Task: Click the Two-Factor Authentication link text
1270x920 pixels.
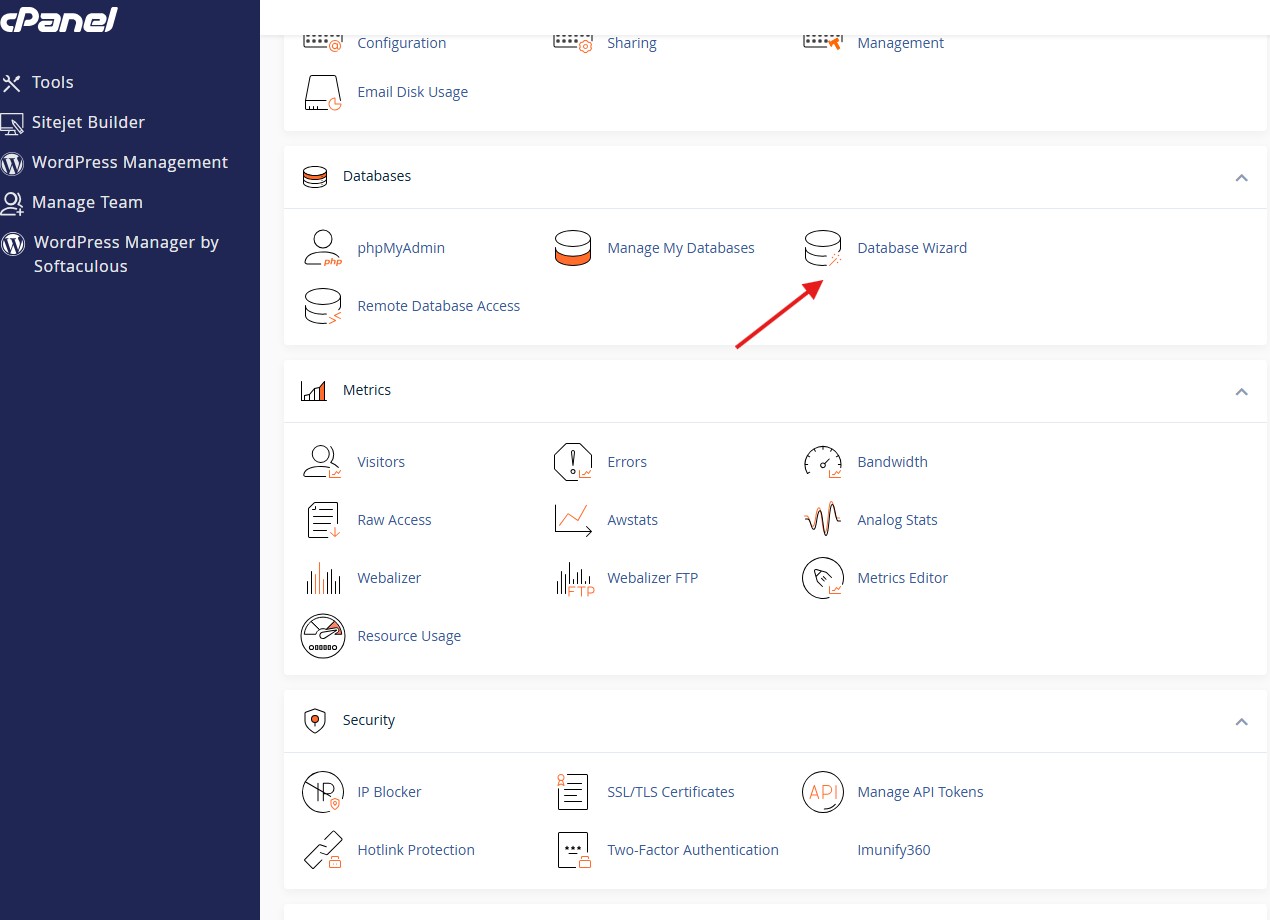Action: click(693, 850)
